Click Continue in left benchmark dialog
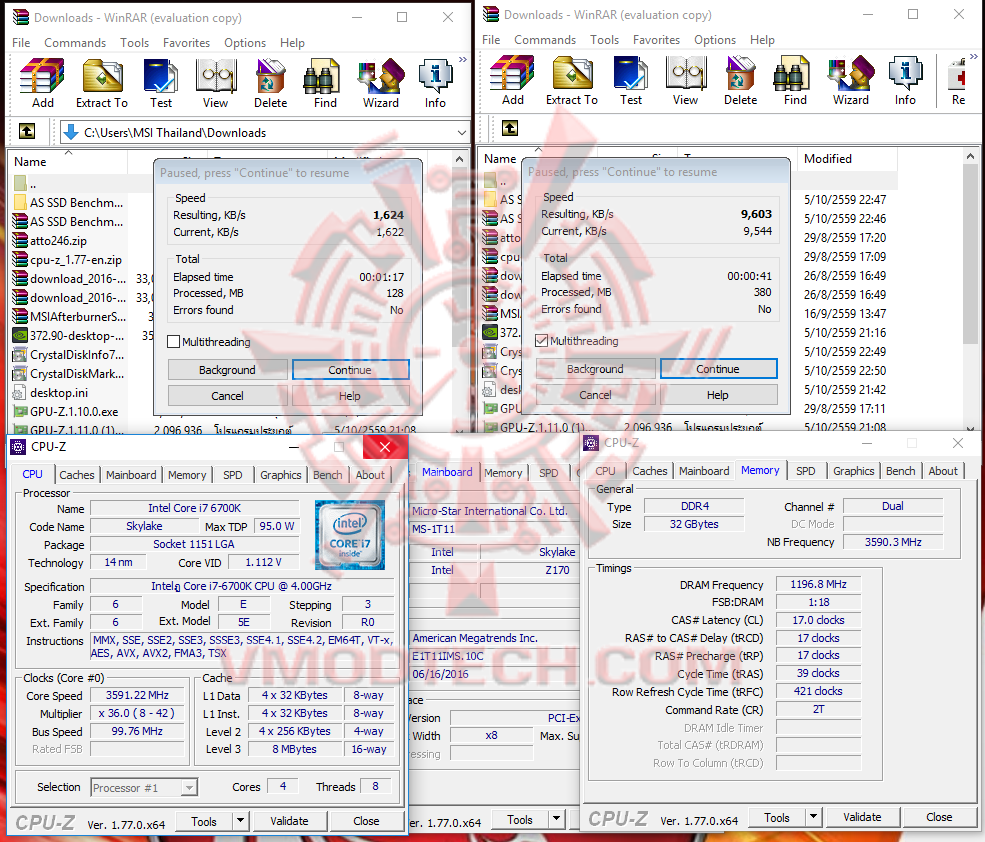This screenshot has height=842, width=985. [350, 370]
